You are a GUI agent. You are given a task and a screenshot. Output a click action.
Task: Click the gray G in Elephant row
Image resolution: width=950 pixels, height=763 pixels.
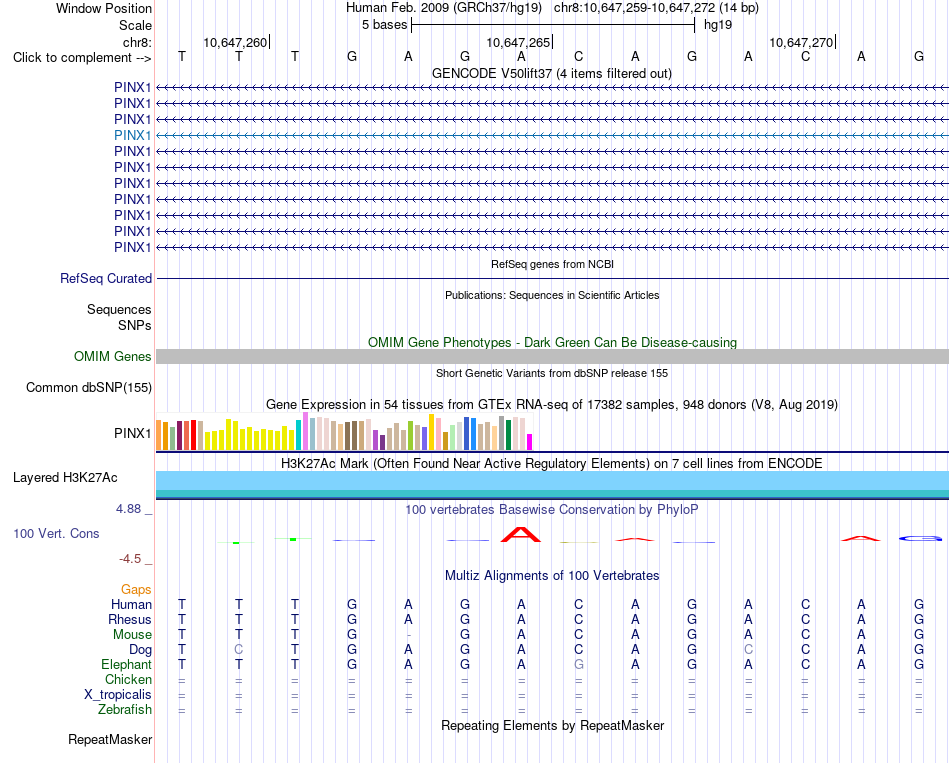[x=579, y=664]
